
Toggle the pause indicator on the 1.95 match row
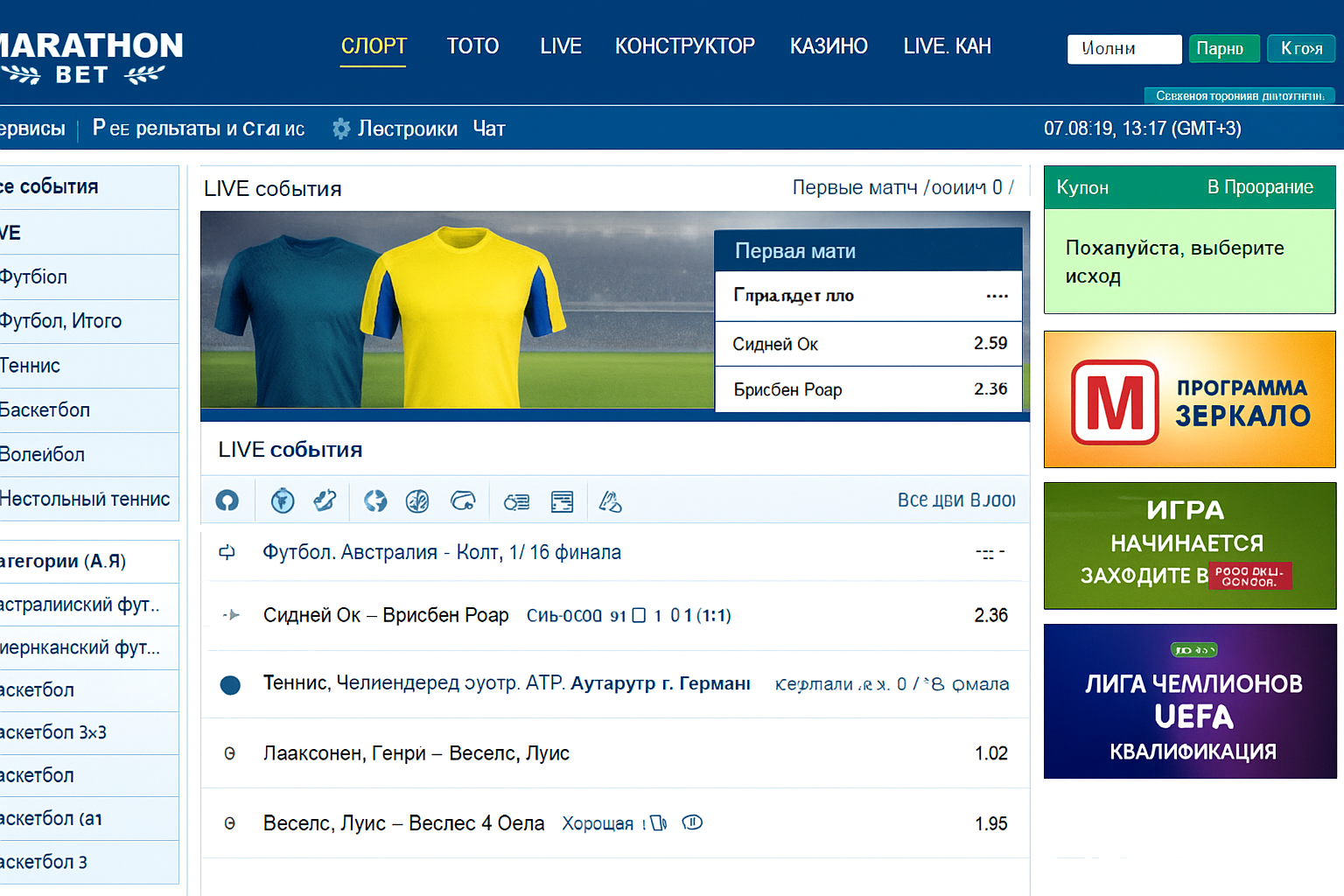pos(692,822)
